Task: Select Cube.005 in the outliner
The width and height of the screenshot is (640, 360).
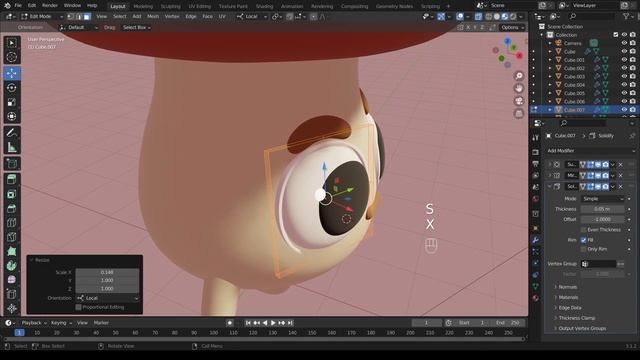Action: tap(574, 93)
